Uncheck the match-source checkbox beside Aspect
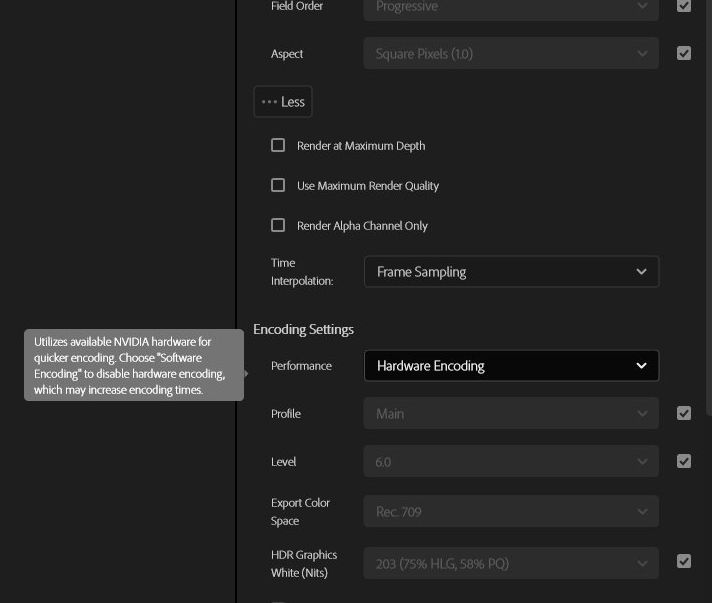 pyautogui.click(x=684, y=53)
